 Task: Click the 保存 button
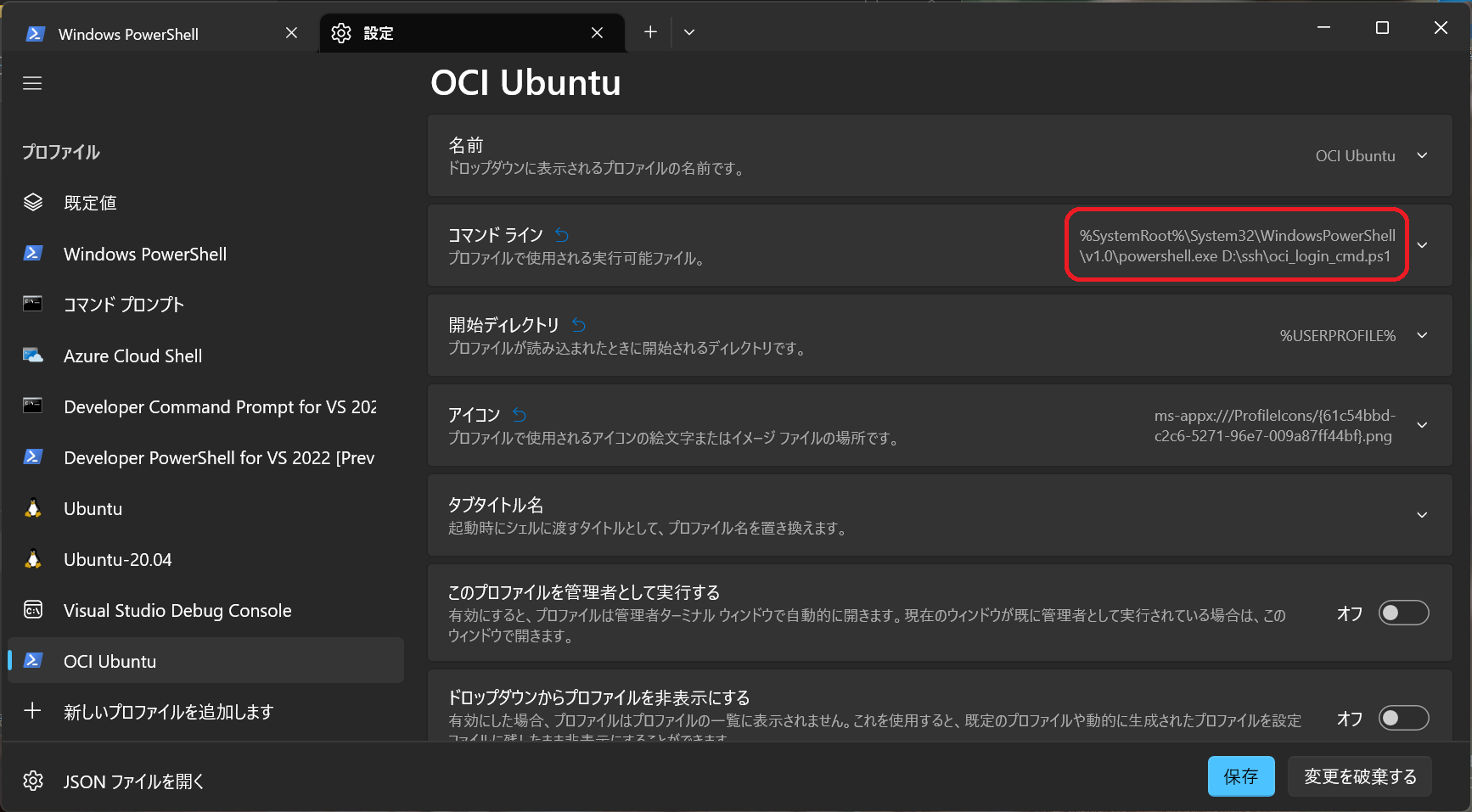point(1241,776)
